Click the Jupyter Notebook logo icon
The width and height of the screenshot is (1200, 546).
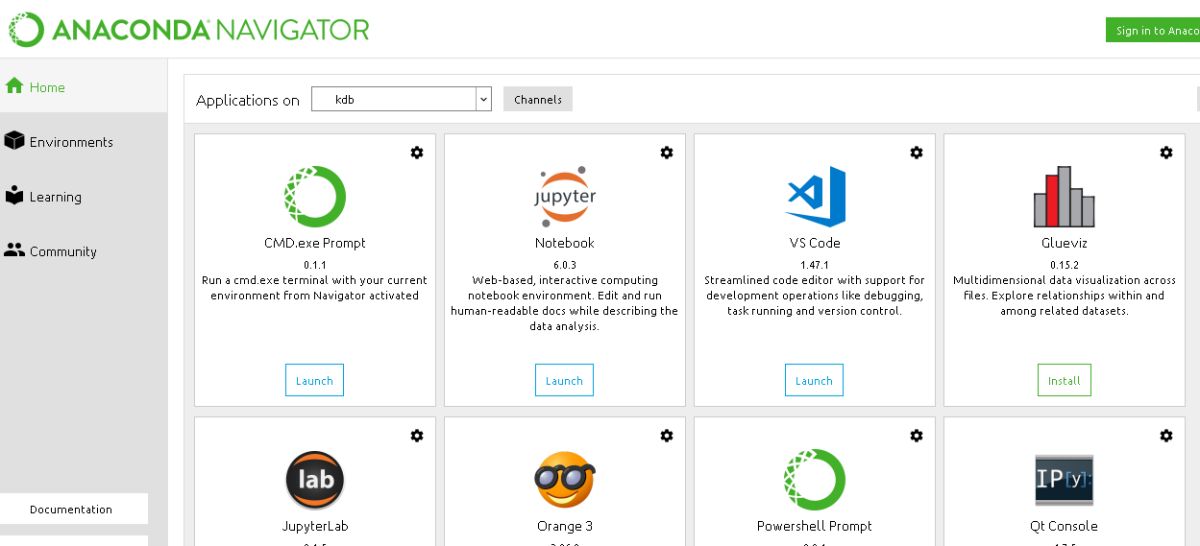pos(565,197)
